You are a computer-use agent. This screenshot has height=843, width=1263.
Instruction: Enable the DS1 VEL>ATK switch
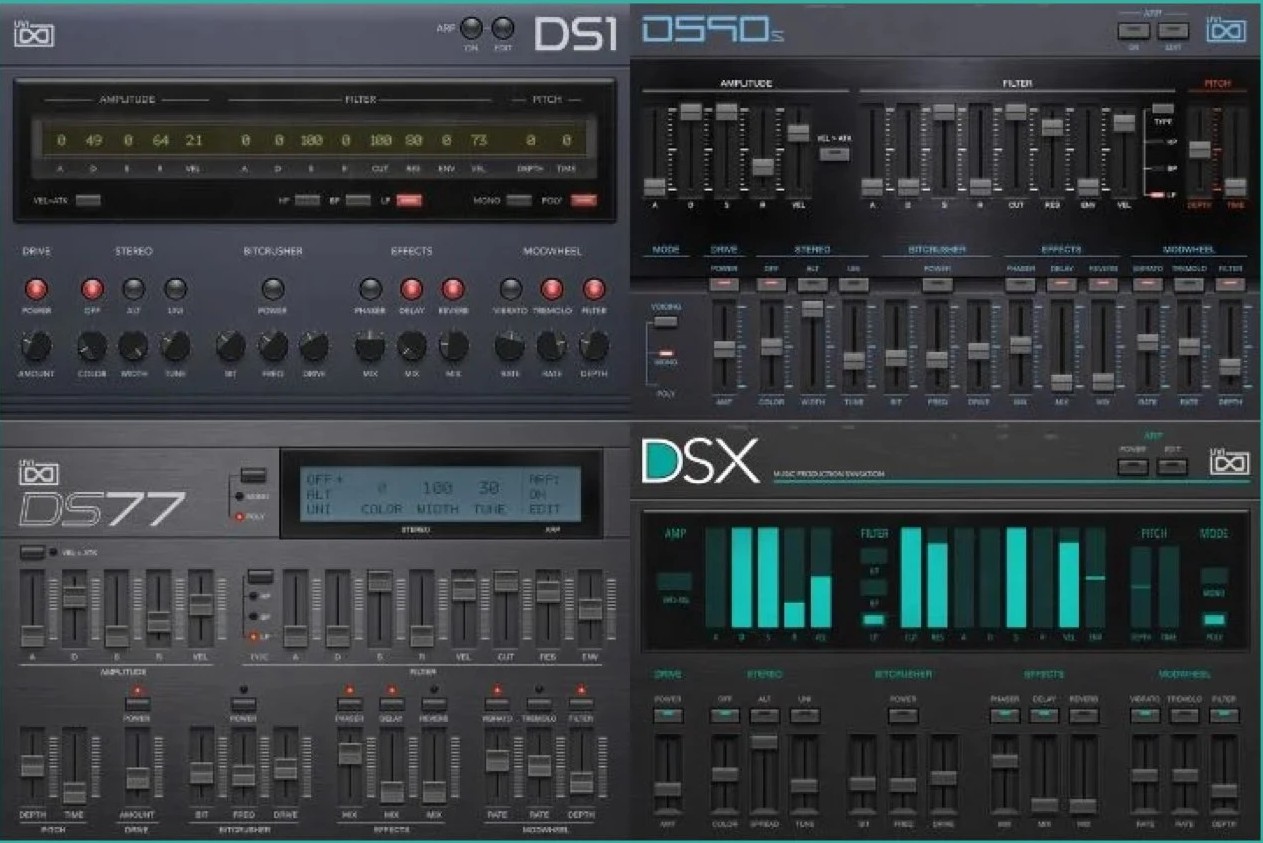pos(88,200)
